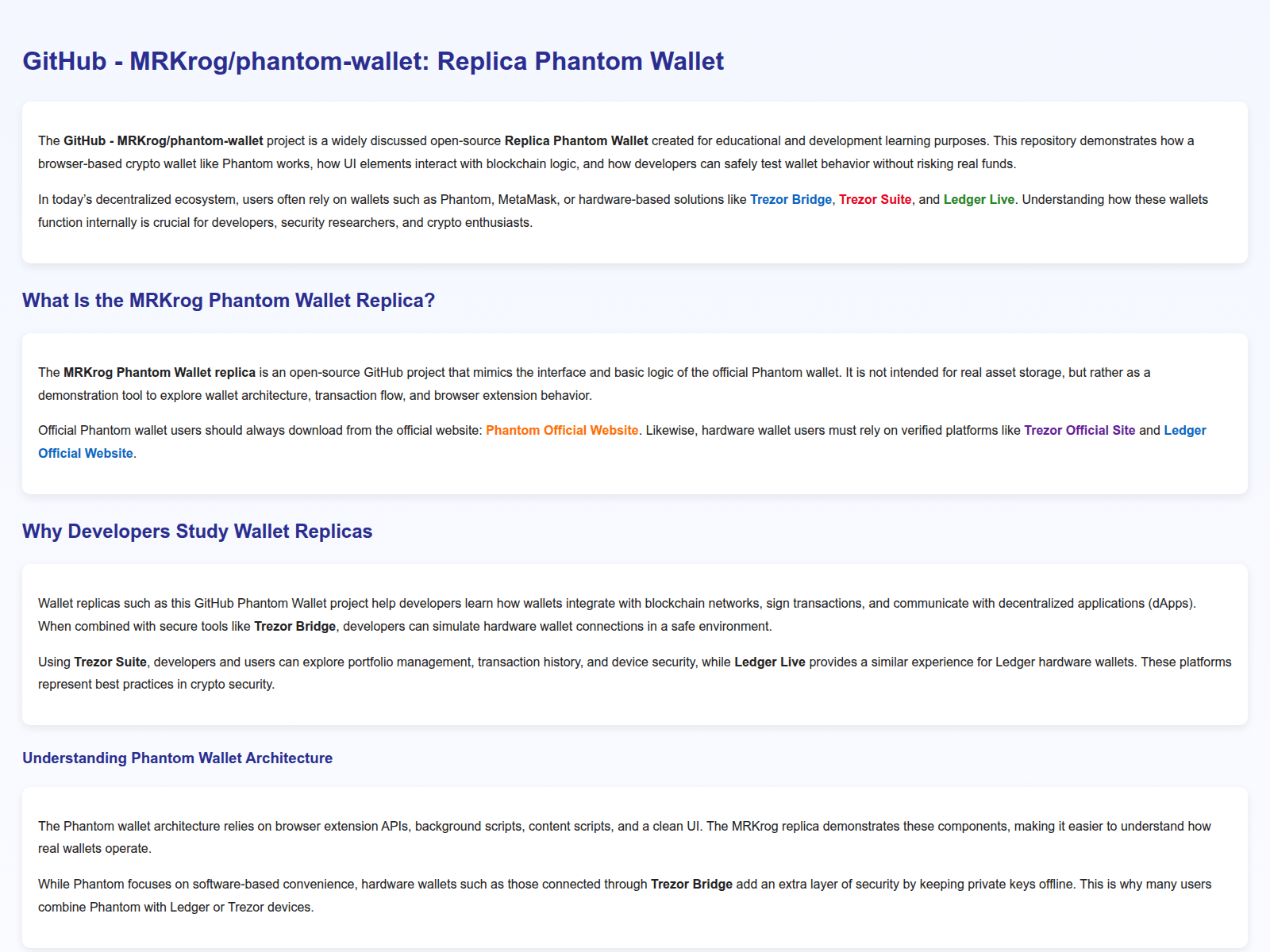Click bold 'Trezor Bridge' in 'Why Developers Study' section
The image size is (1270, 952).
(294, 627)
